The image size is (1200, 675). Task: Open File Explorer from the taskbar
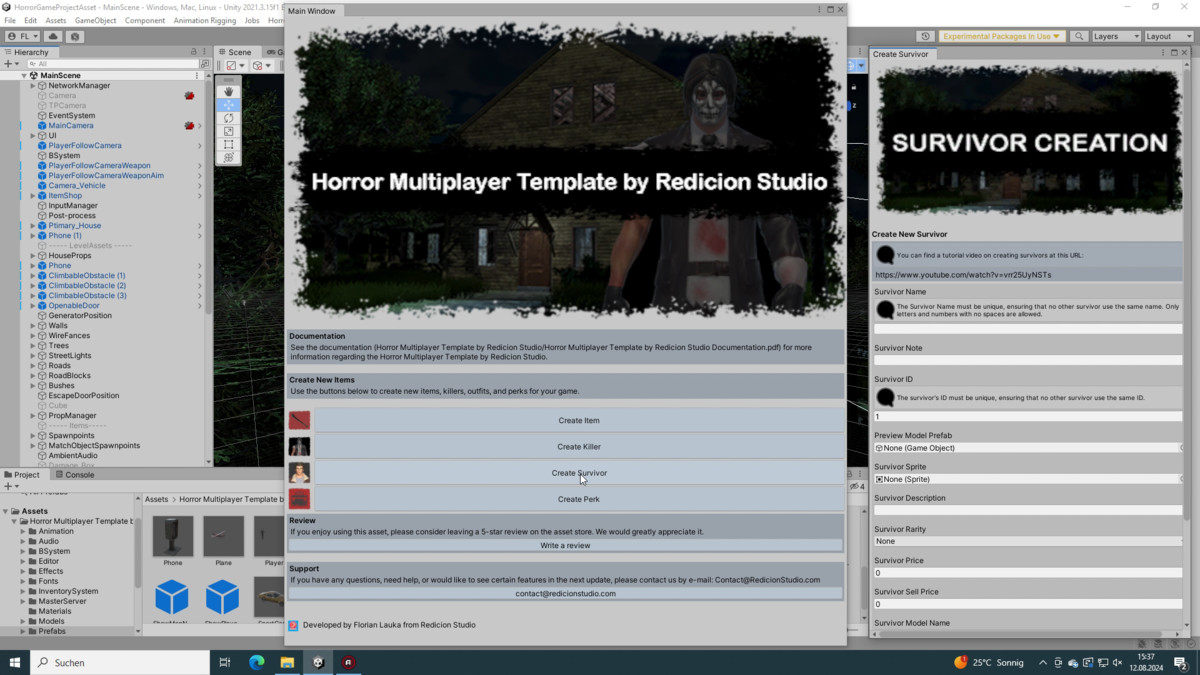point(287,662)
